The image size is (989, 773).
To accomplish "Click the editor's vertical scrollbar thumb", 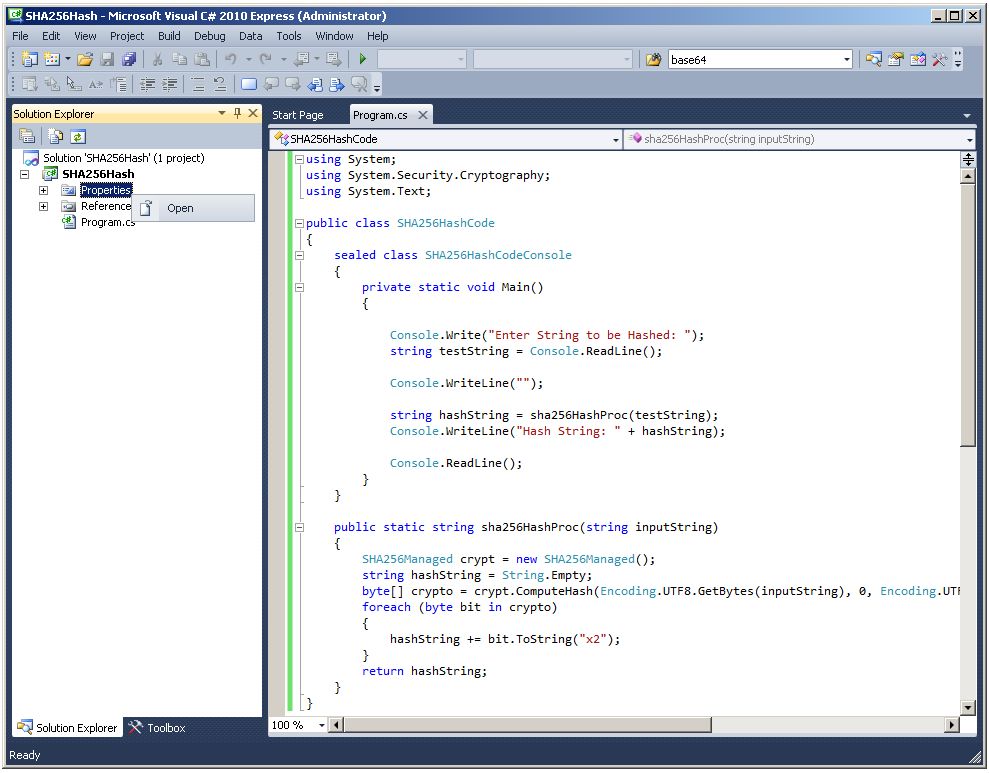I will click(x=967, y=314).
